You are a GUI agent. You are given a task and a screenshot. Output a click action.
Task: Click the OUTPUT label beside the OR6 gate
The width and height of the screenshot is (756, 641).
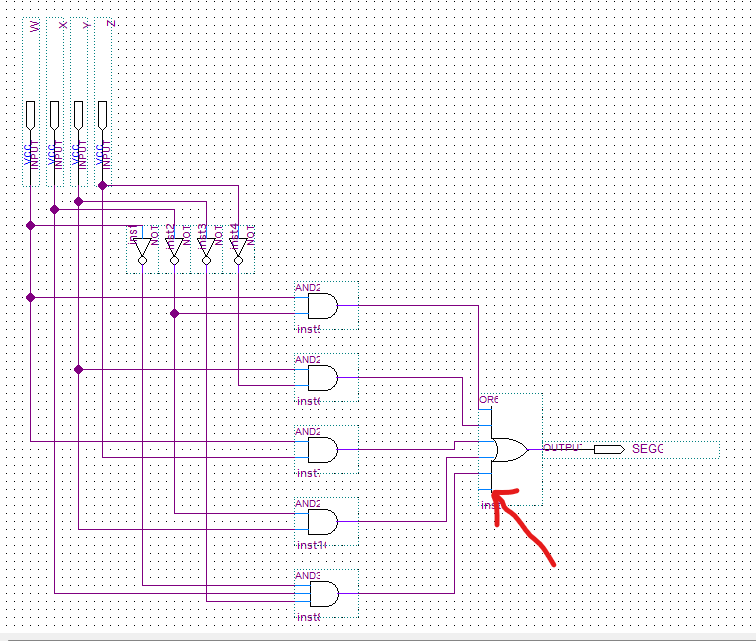[x=561, y=447]
